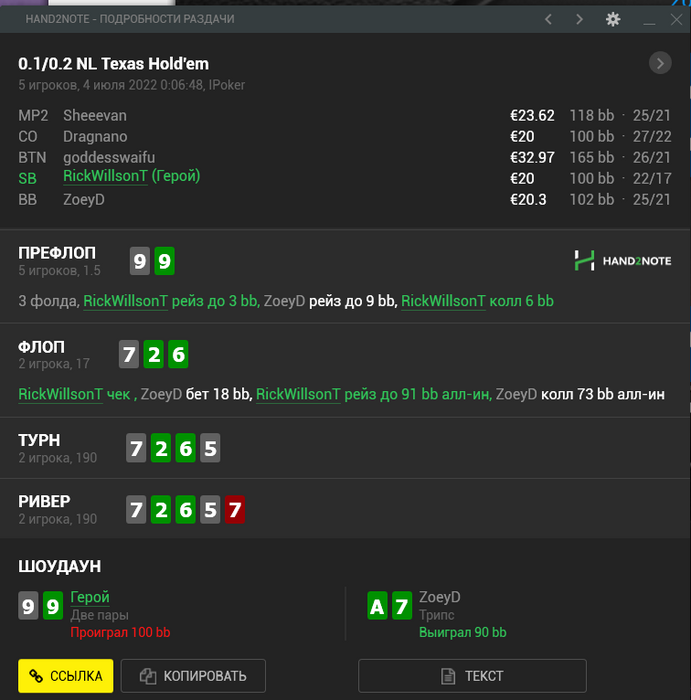The image size is (691, 700).
Task: Click 'рейз до 9 bb' preflop action text
Action: pyautogui.click(x=353, y=301)
